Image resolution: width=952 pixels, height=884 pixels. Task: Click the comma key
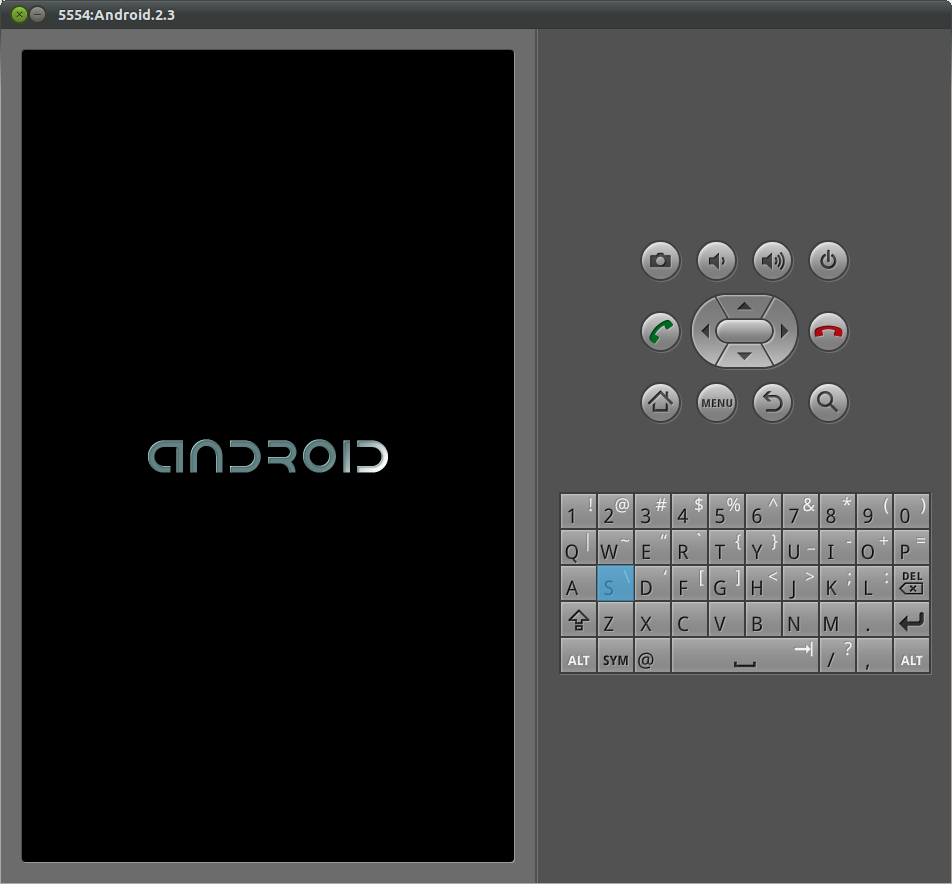coord(874,656)
